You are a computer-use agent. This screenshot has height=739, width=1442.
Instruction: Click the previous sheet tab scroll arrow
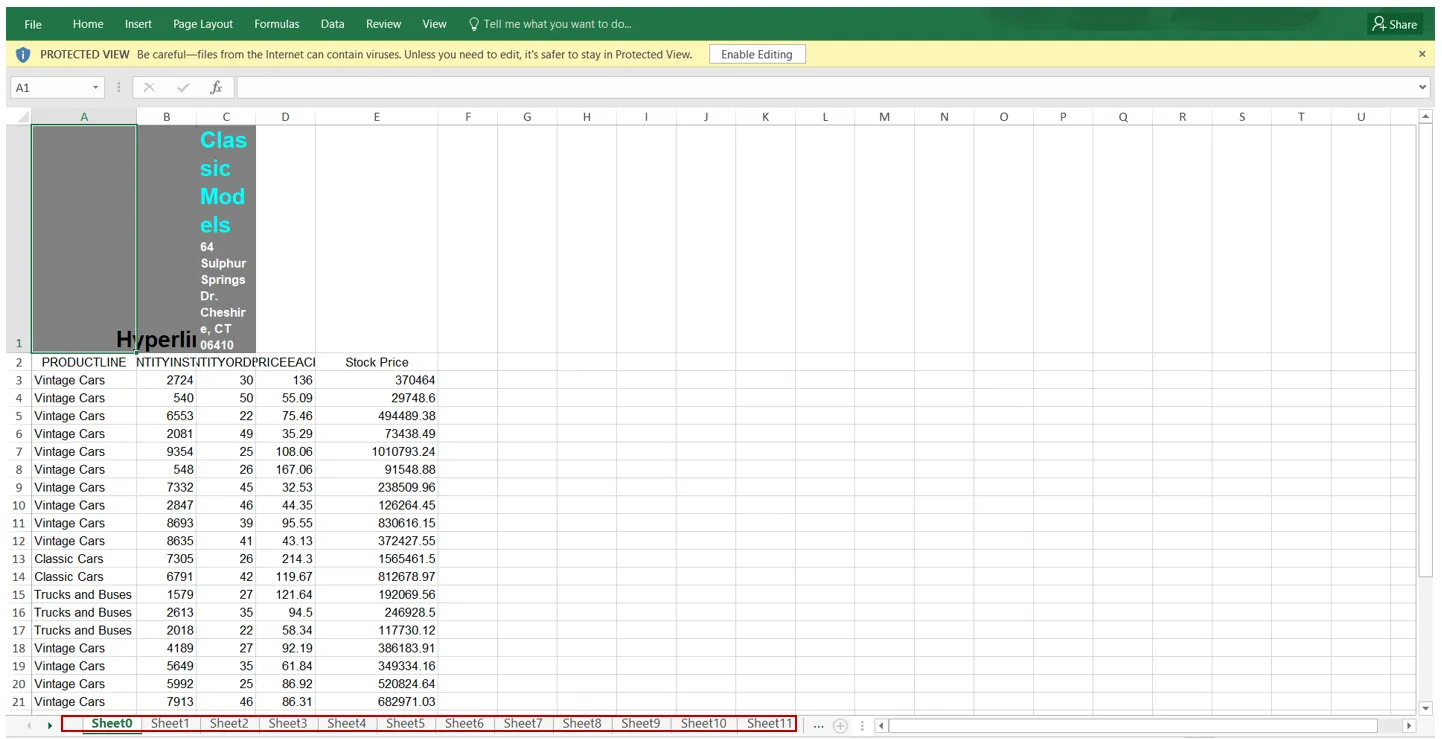click(x=29, y=725)
